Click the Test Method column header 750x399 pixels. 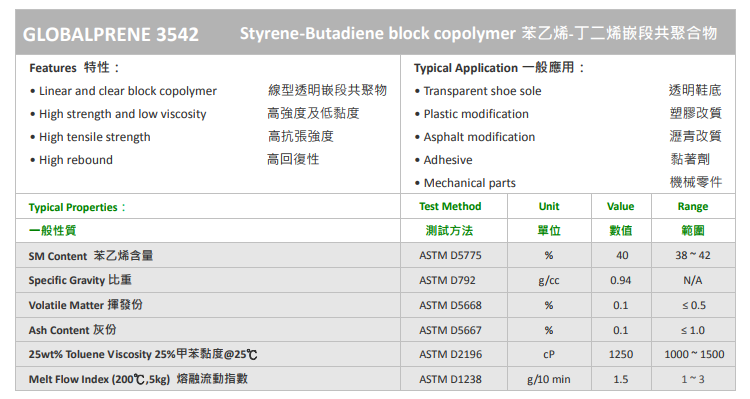pyautogui.click(x=450, y=206)
